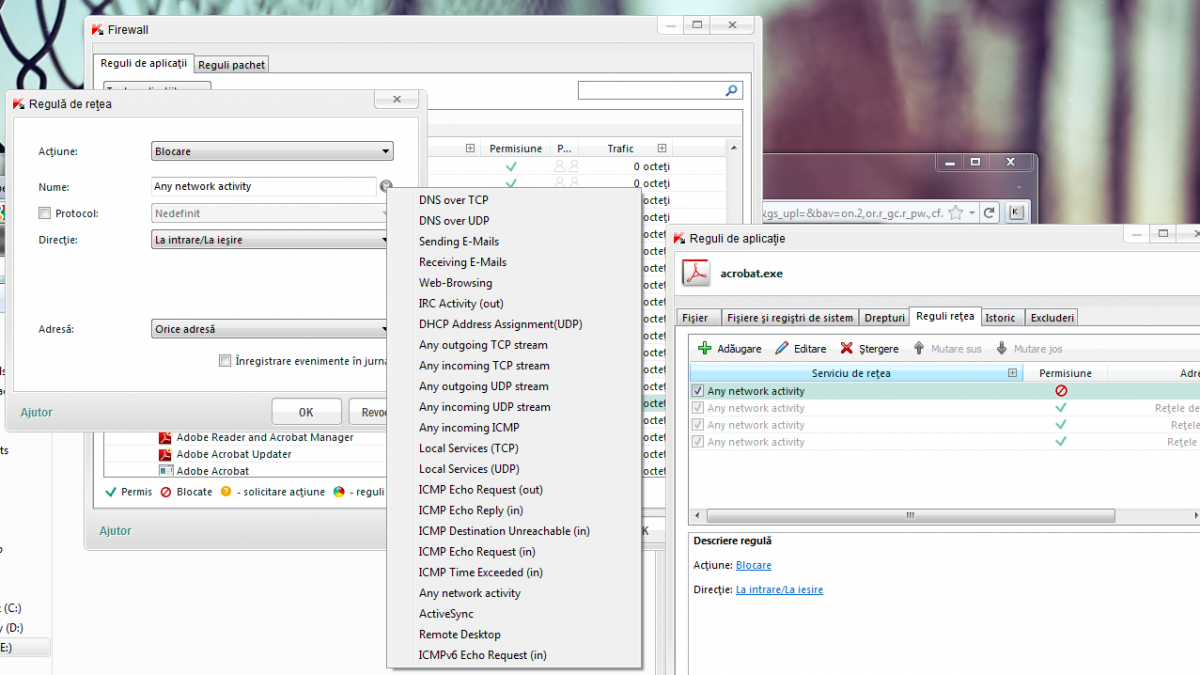Click the green plus Adăugare icon
The image size is (1200, 675).
[704, 348]
